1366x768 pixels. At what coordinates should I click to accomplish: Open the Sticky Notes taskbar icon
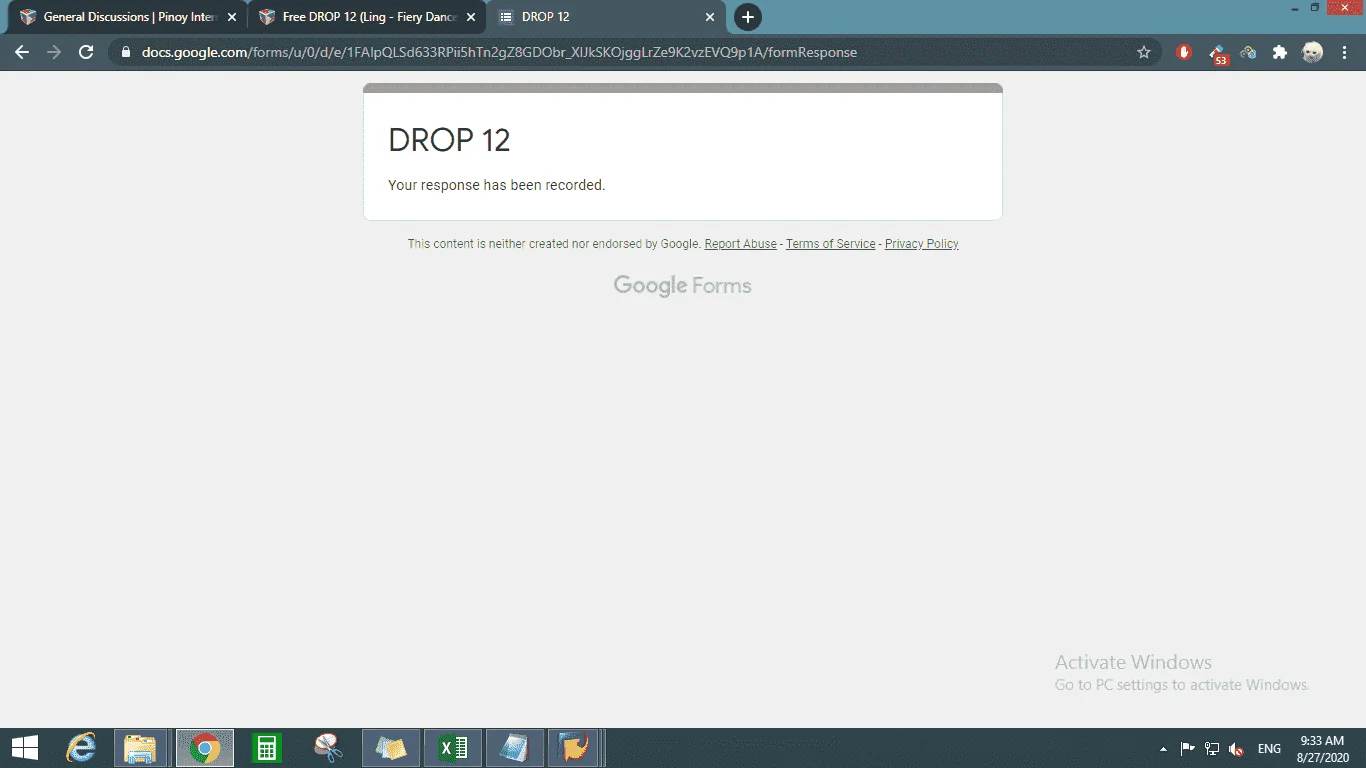[390, 748]
